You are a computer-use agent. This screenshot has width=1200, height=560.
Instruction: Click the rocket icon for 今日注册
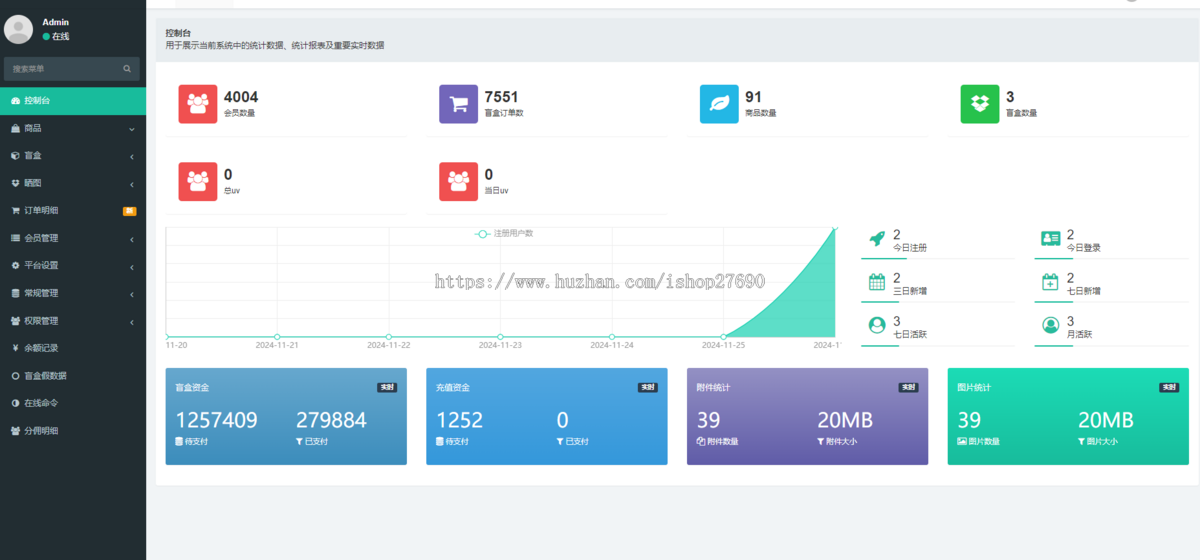click(877, 239)
